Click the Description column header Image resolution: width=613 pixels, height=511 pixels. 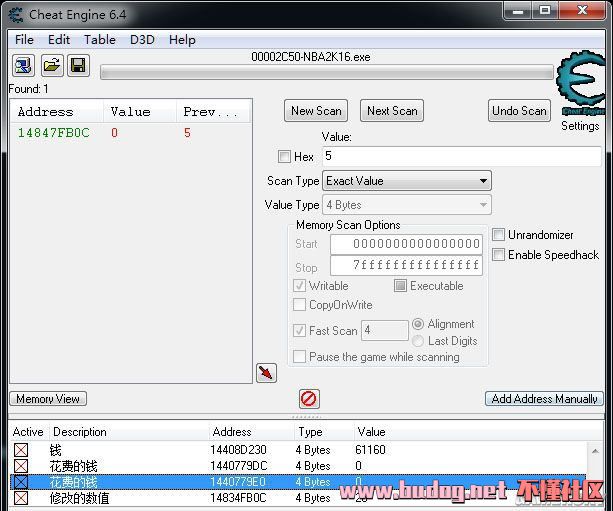coord(129,432)
